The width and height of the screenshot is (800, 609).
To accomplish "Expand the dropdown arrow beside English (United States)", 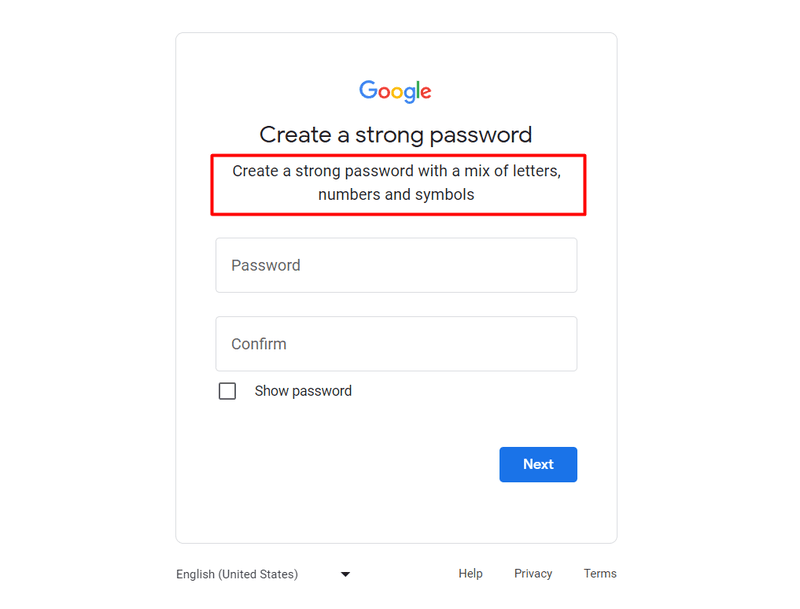I will [345, 574].
